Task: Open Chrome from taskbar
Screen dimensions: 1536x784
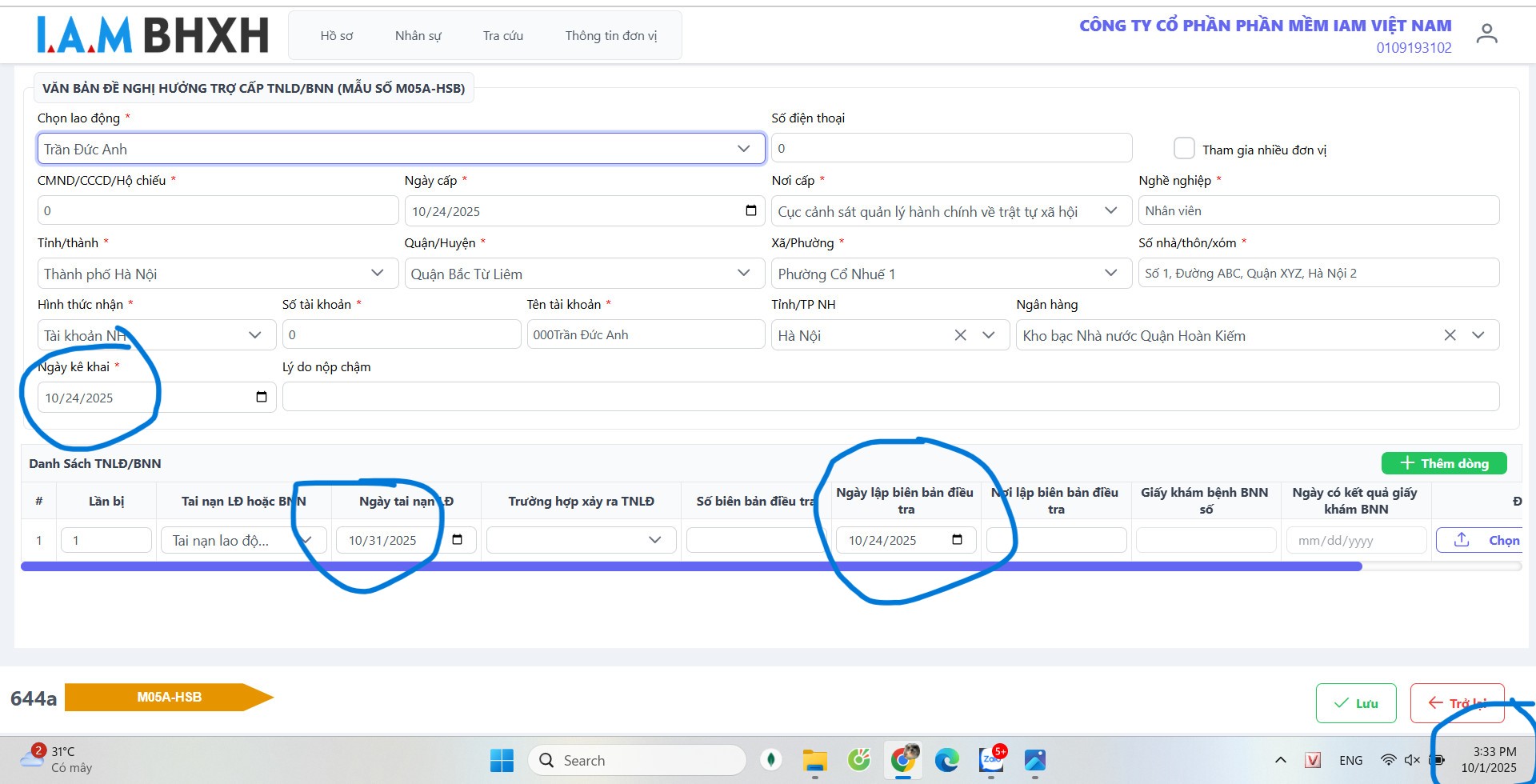Action: (x=903, y=760)
